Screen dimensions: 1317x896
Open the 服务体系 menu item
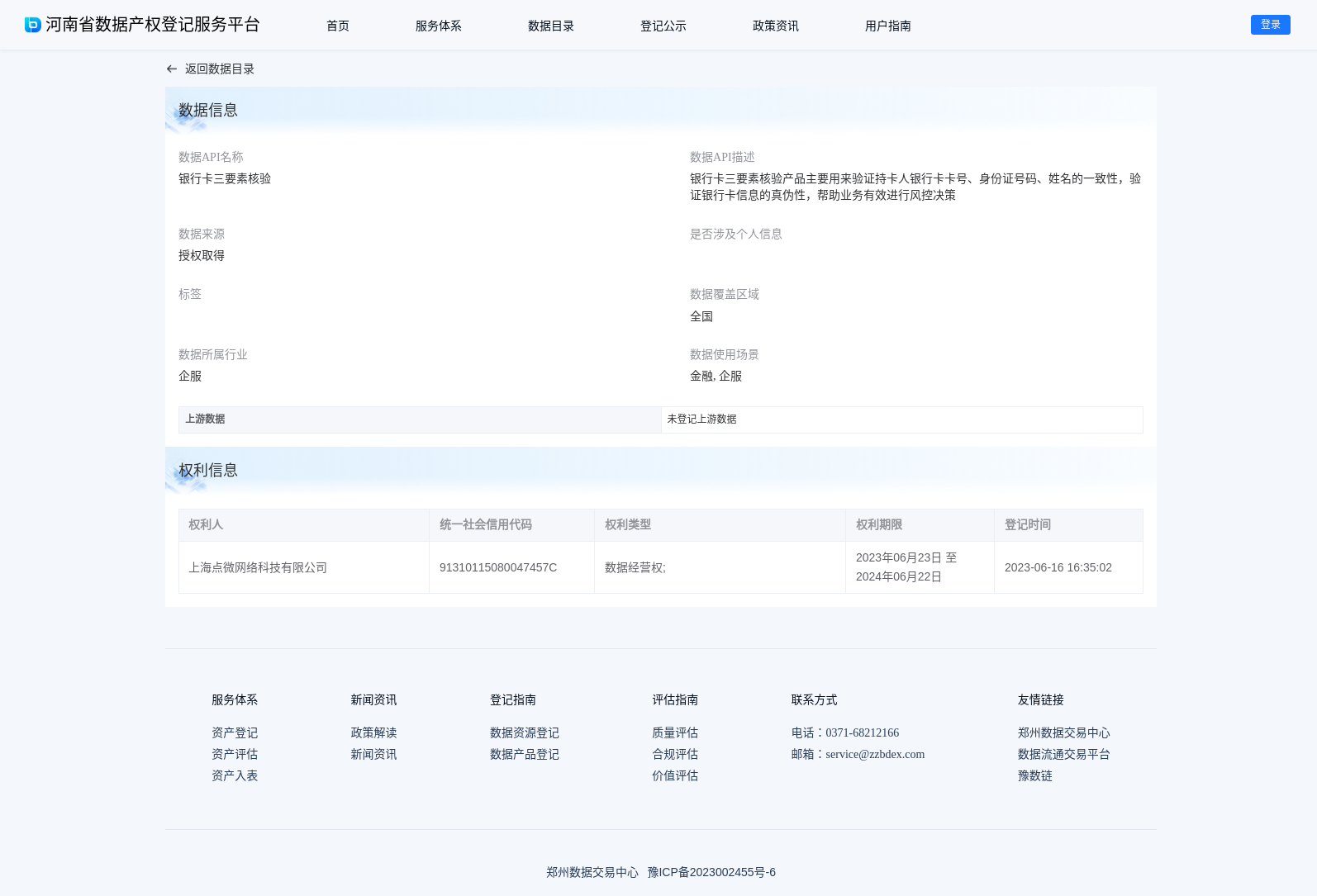coord(439,26)
